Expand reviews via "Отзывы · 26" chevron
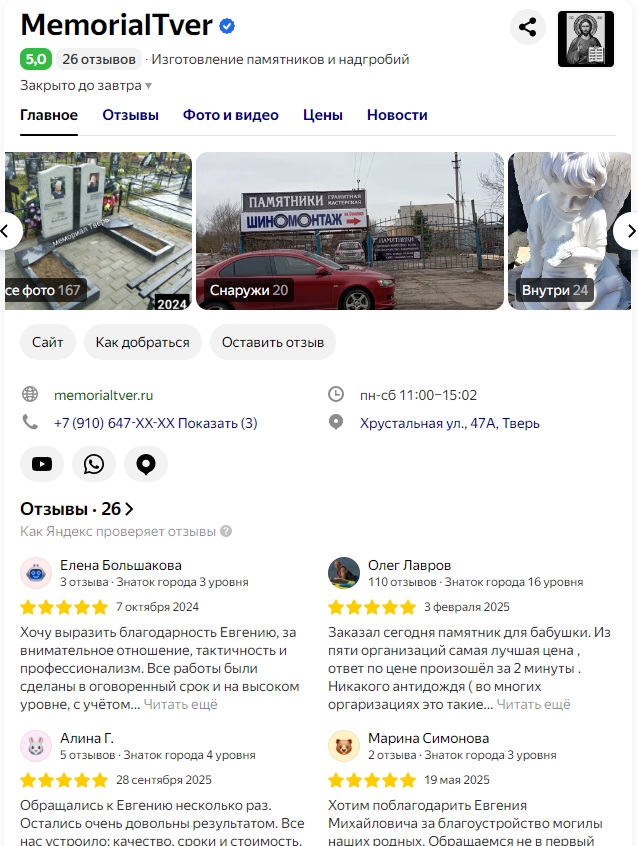The width and height of the screenshot is (638, 846). point(129,509)
